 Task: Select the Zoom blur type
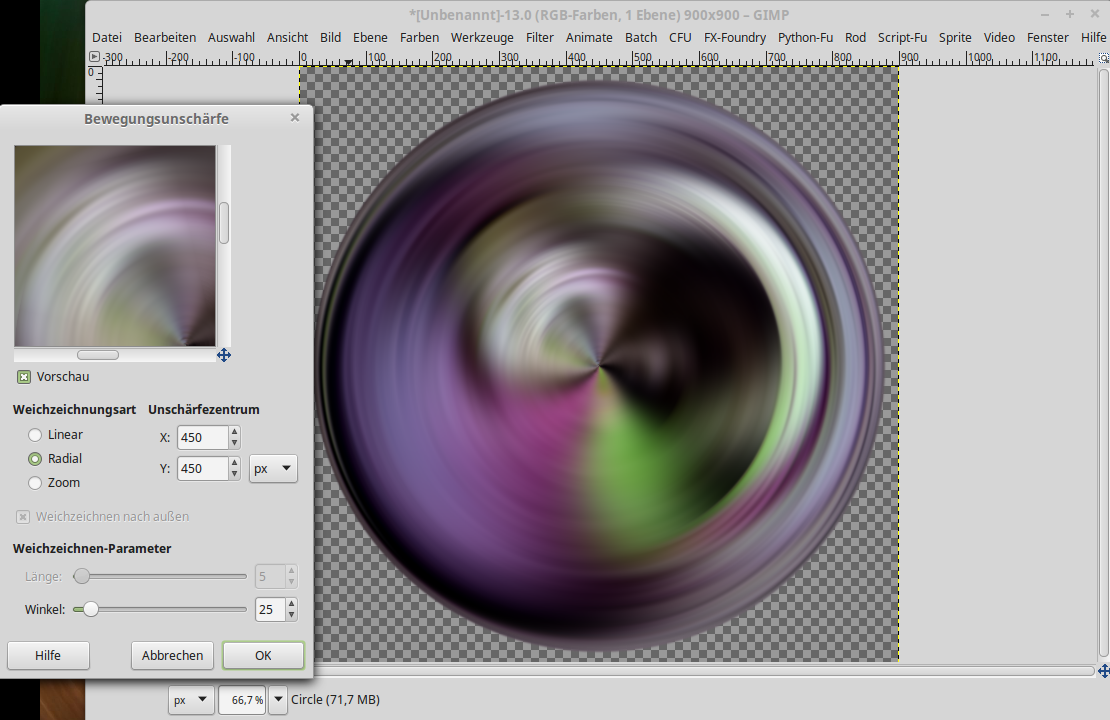35,483
